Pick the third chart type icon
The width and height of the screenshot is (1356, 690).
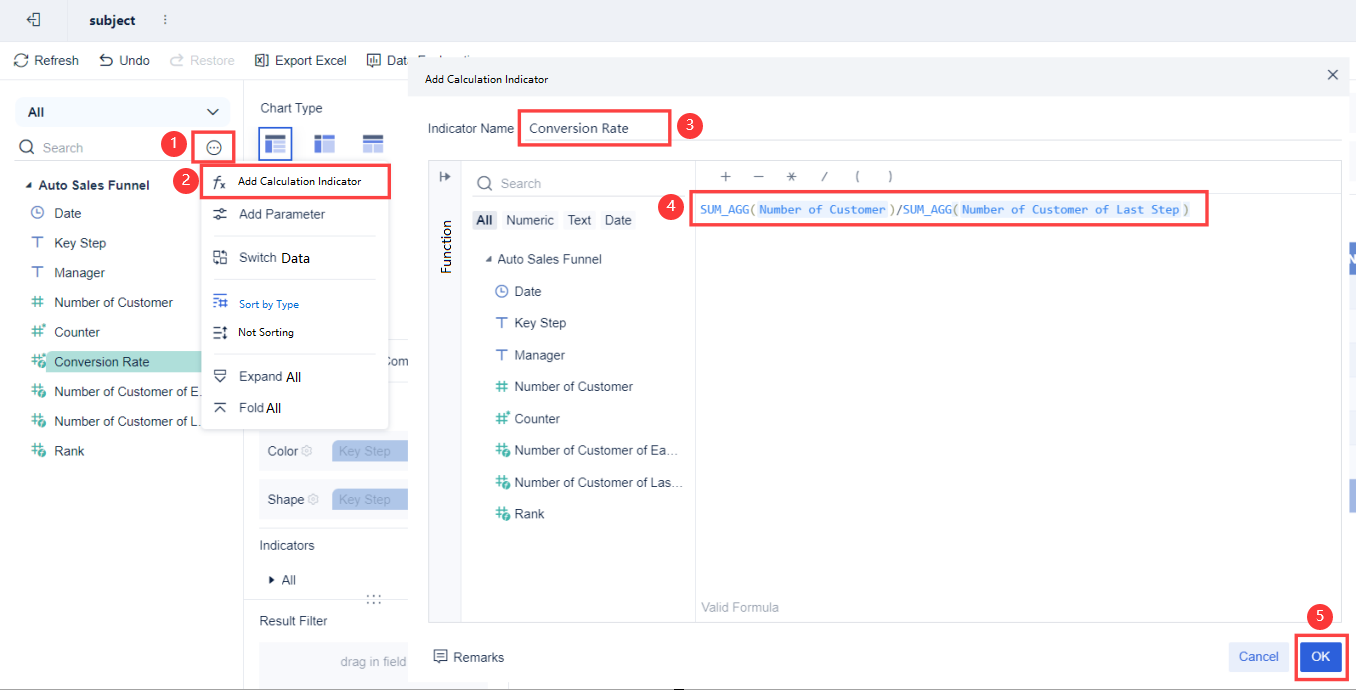[x=373, y=144]
